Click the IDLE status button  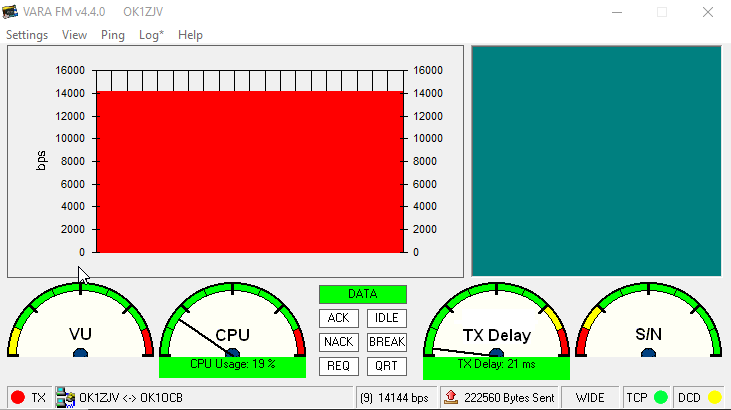pyautogui.click(x=386, y=318)
